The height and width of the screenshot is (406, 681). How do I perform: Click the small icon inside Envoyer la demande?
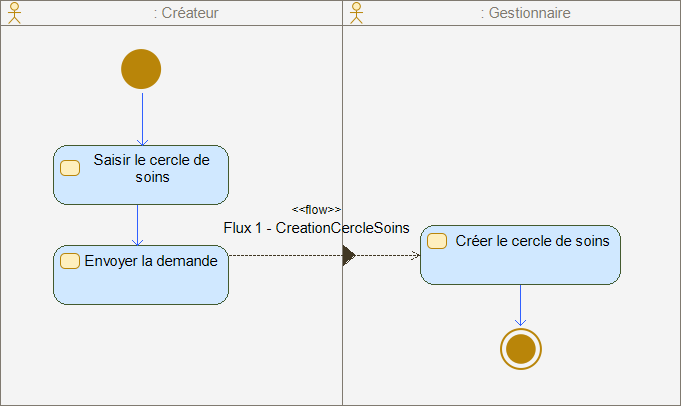69,261
